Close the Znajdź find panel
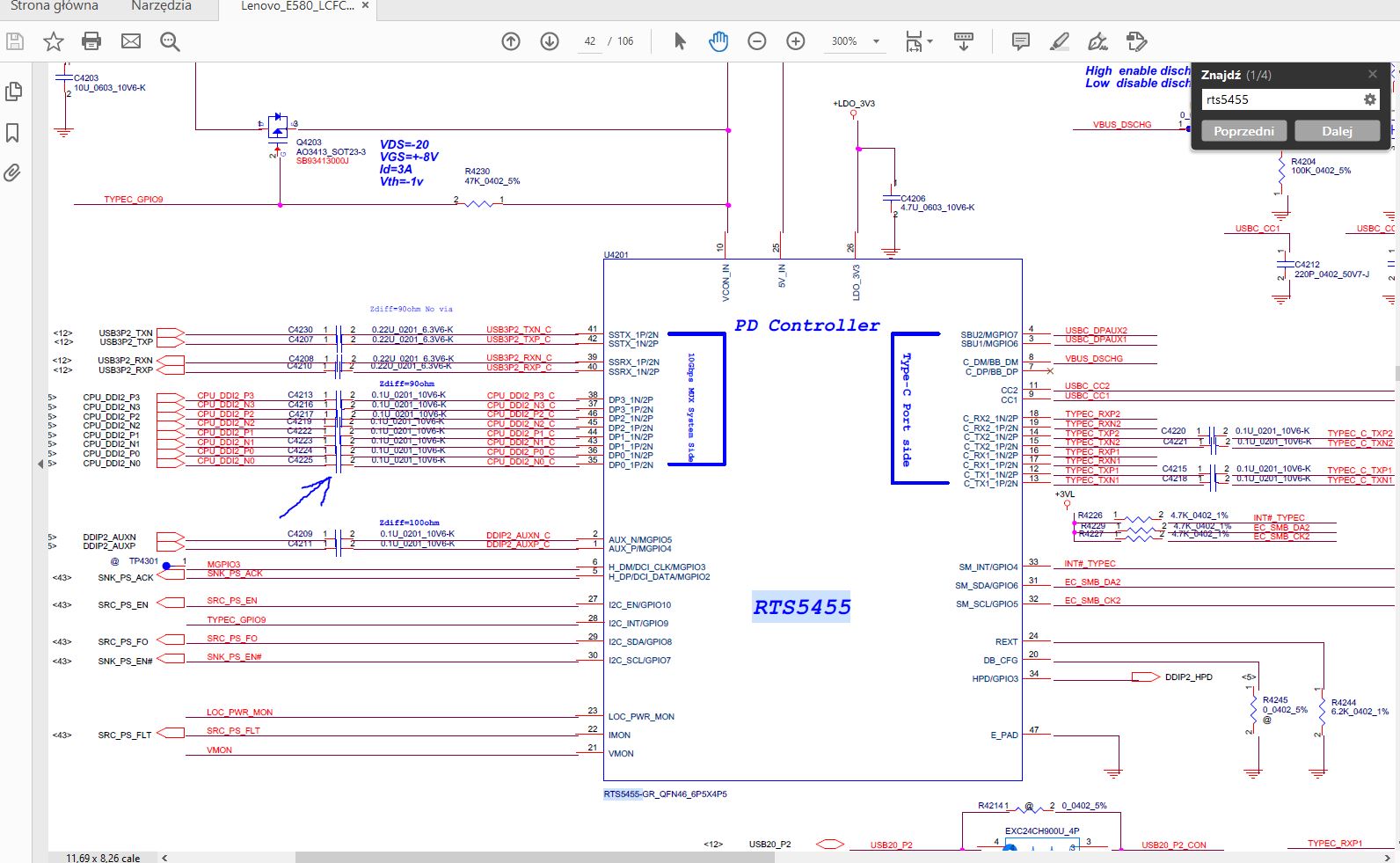 (1373, 74)
